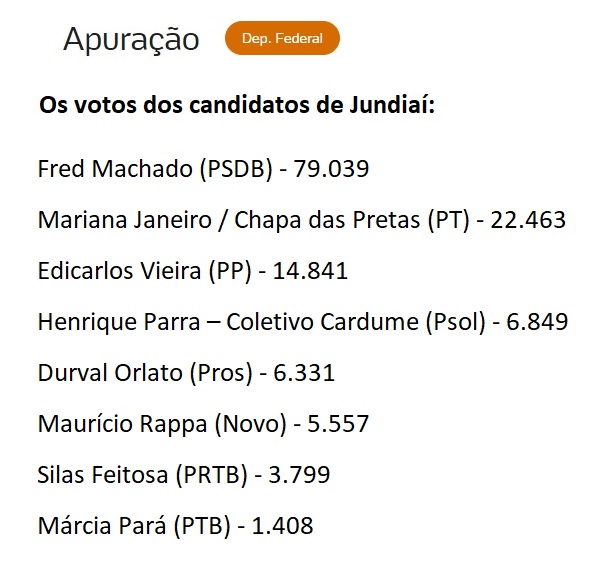590x582 pixels.
Task: Click the vote count 1.408
Action: [282, 526]
